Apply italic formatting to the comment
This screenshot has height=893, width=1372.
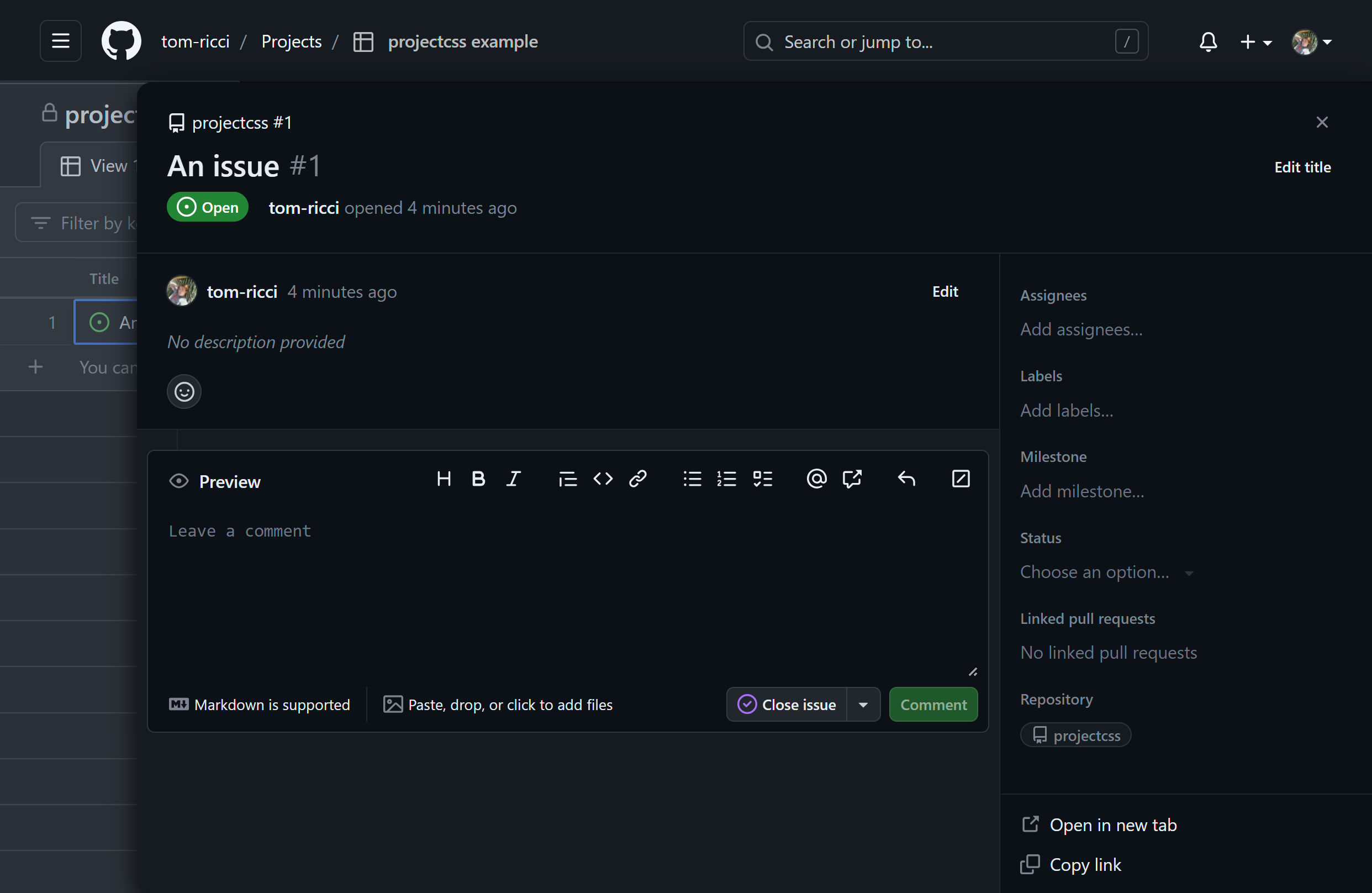(x=513, y=478)
